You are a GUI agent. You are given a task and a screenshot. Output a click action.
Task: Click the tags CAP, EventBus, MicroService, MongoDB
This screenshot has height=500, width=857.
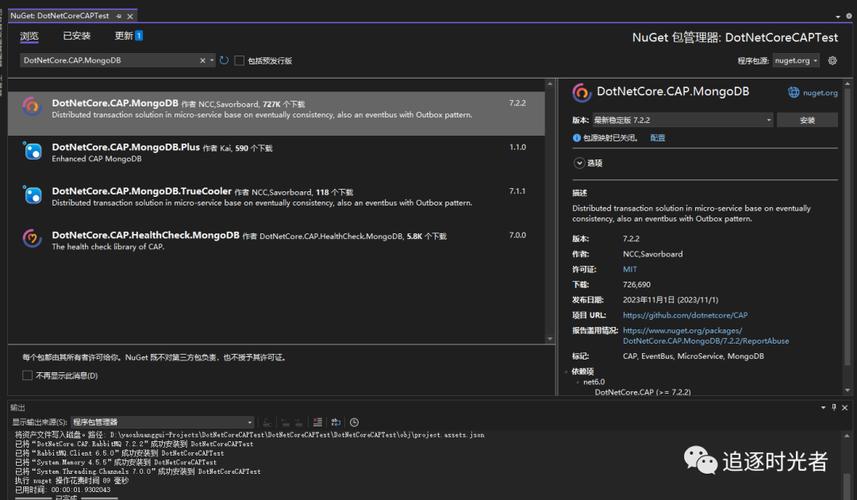[x=693, y=356]
